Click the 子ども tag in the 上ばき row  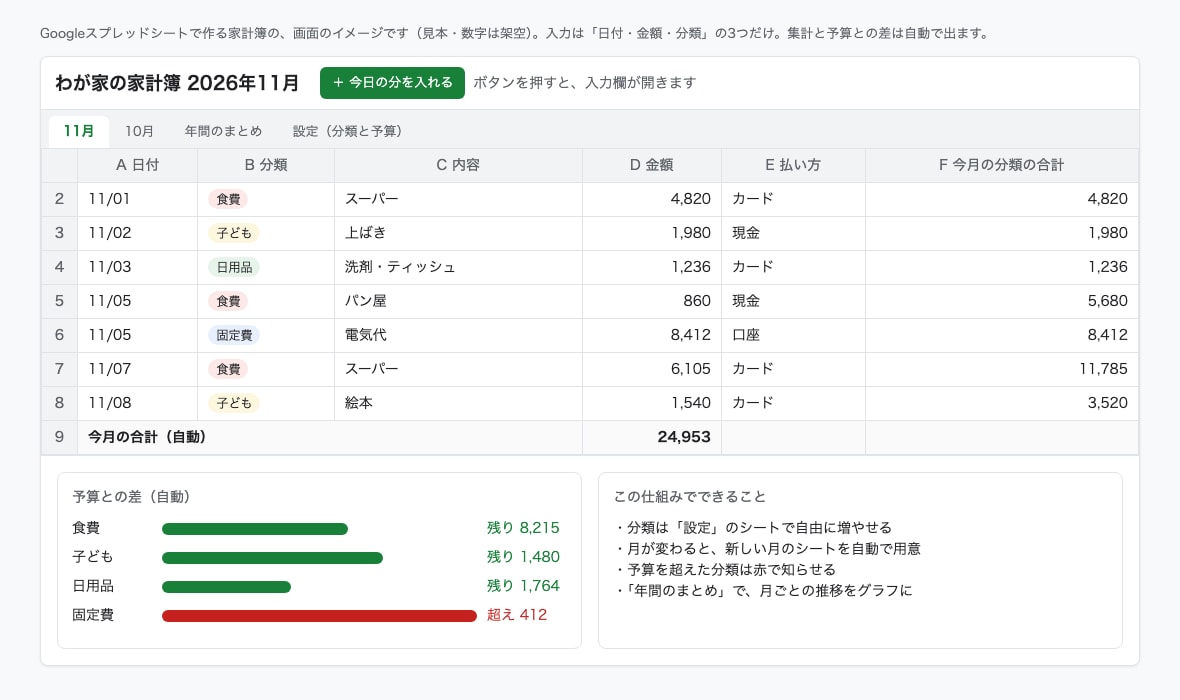click(234, 233)
